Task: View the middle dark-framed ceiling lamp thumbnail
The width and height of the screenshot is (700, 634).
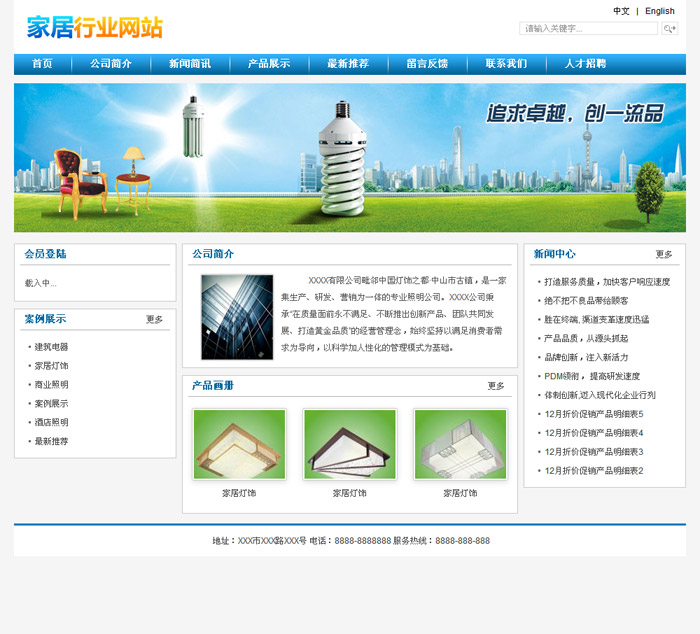Action: [x=350, y=444]
